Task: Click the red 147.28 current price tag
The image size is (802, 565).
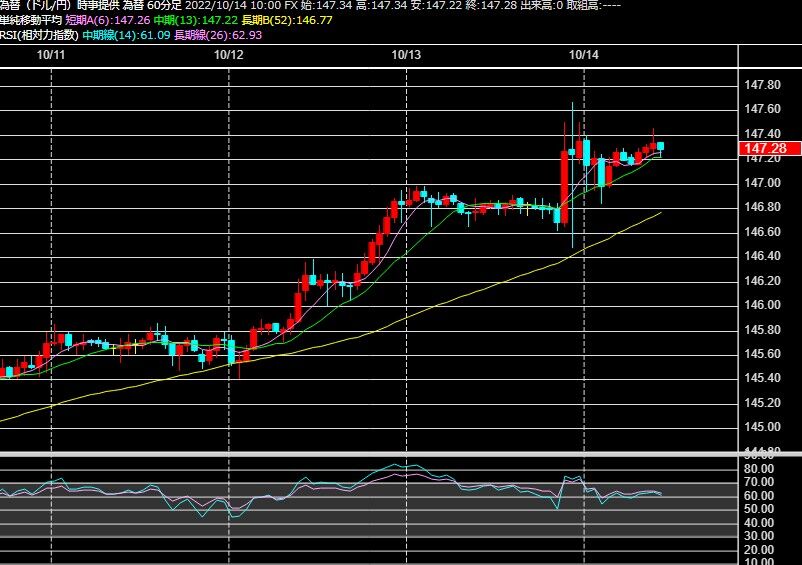Action: [770, 148]
